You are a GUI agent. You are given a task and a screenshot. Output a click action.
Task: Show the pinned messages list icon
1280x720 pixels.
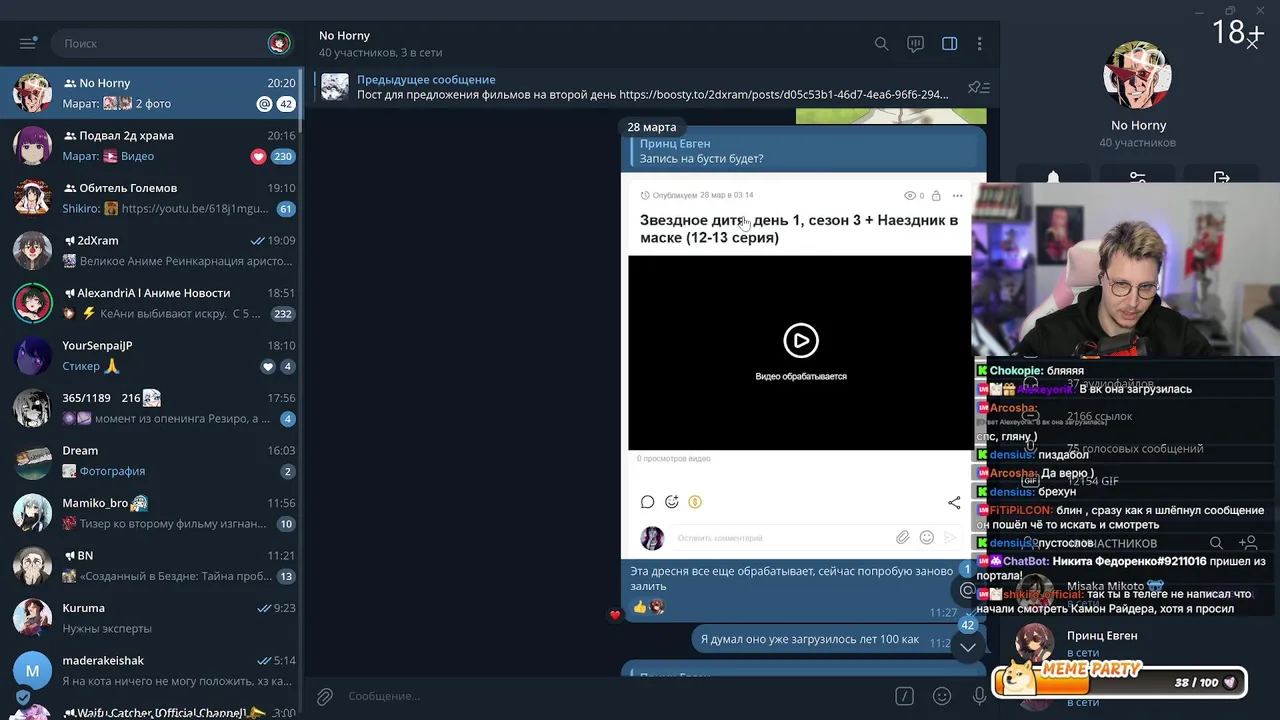978,88
